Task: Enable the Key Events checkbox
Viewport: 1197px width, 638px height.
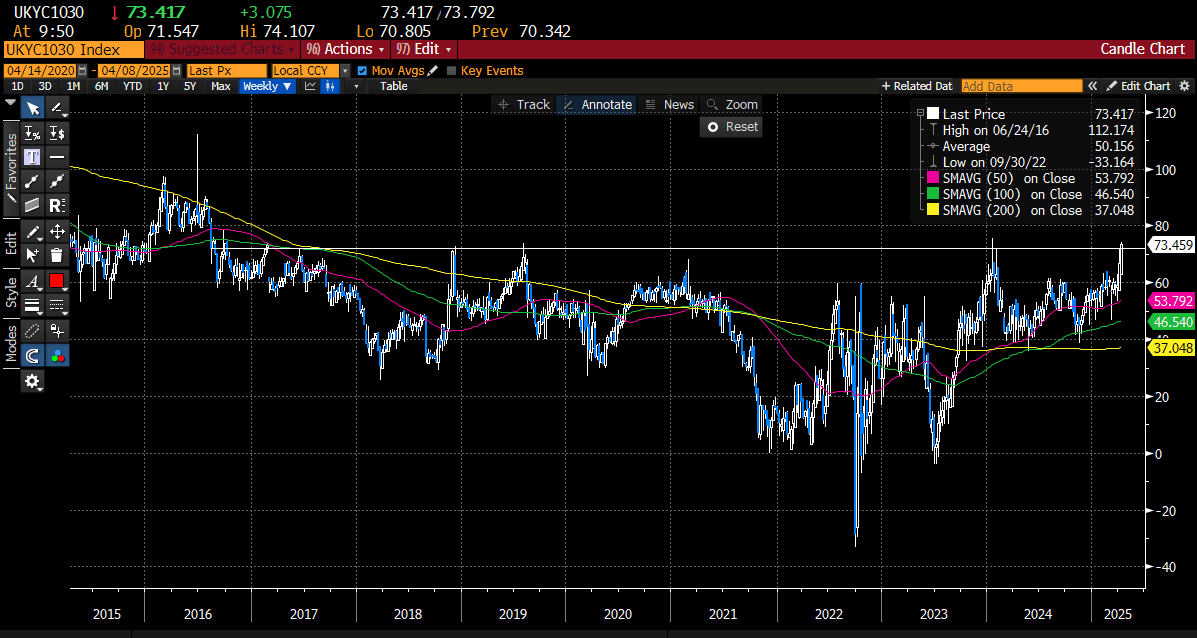Action: [452, 71]
